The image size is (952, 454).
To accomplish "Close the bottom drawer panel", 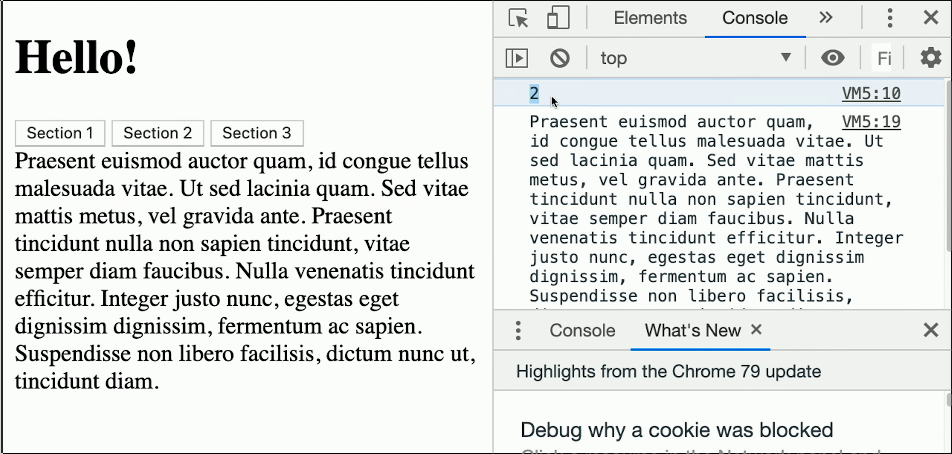I will point(930,330).
